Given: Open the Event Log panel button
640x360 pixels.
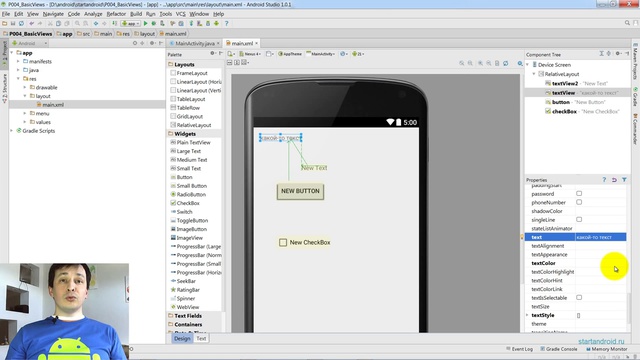Looking at the screenshot, I should coord(519,349).
